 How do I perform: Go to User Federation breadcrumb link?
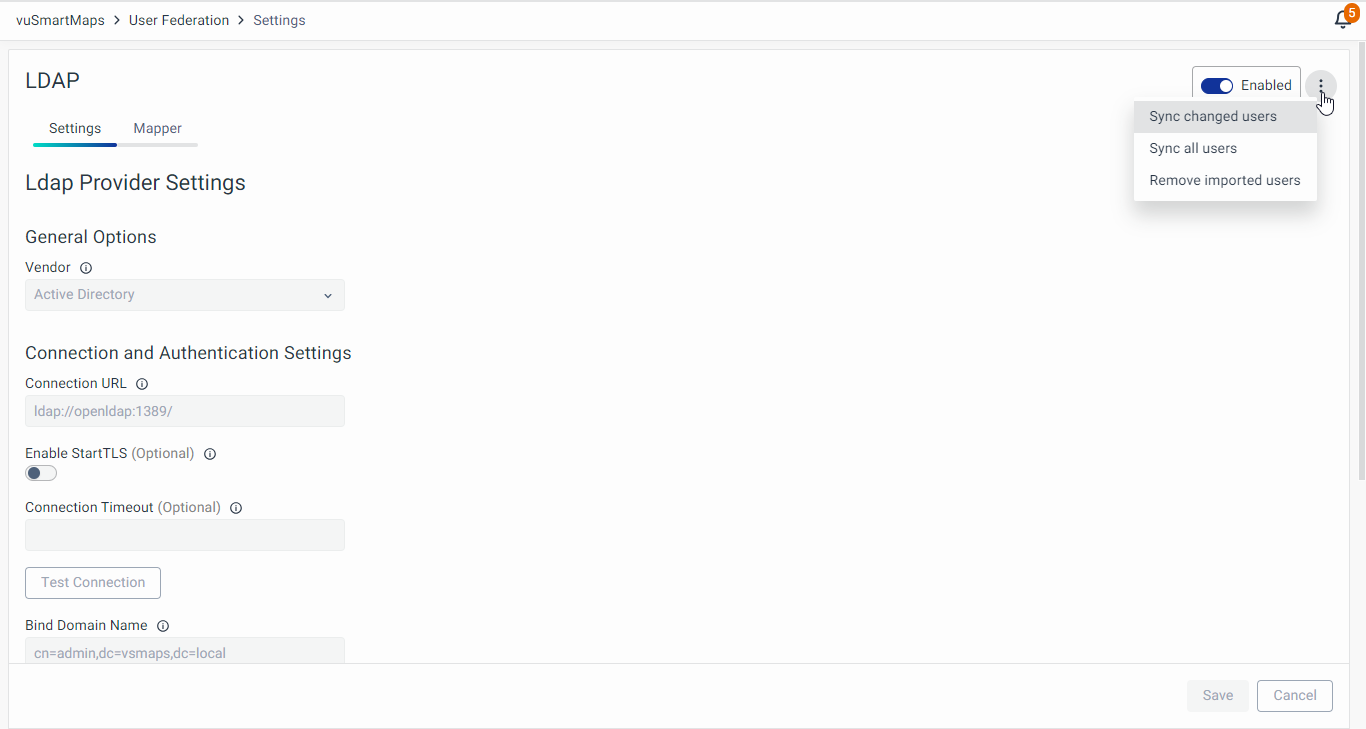pyautogui.click(x=179, y=20)
